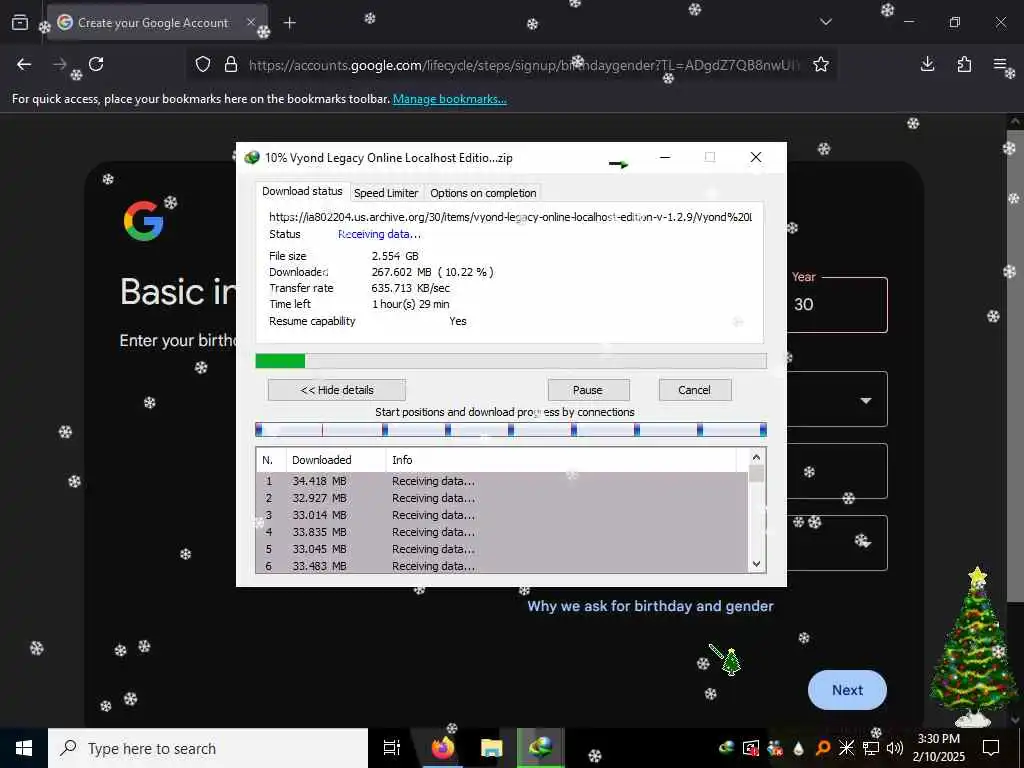Click the Info column header
The image size is (1024, 768).
(562, 460)
